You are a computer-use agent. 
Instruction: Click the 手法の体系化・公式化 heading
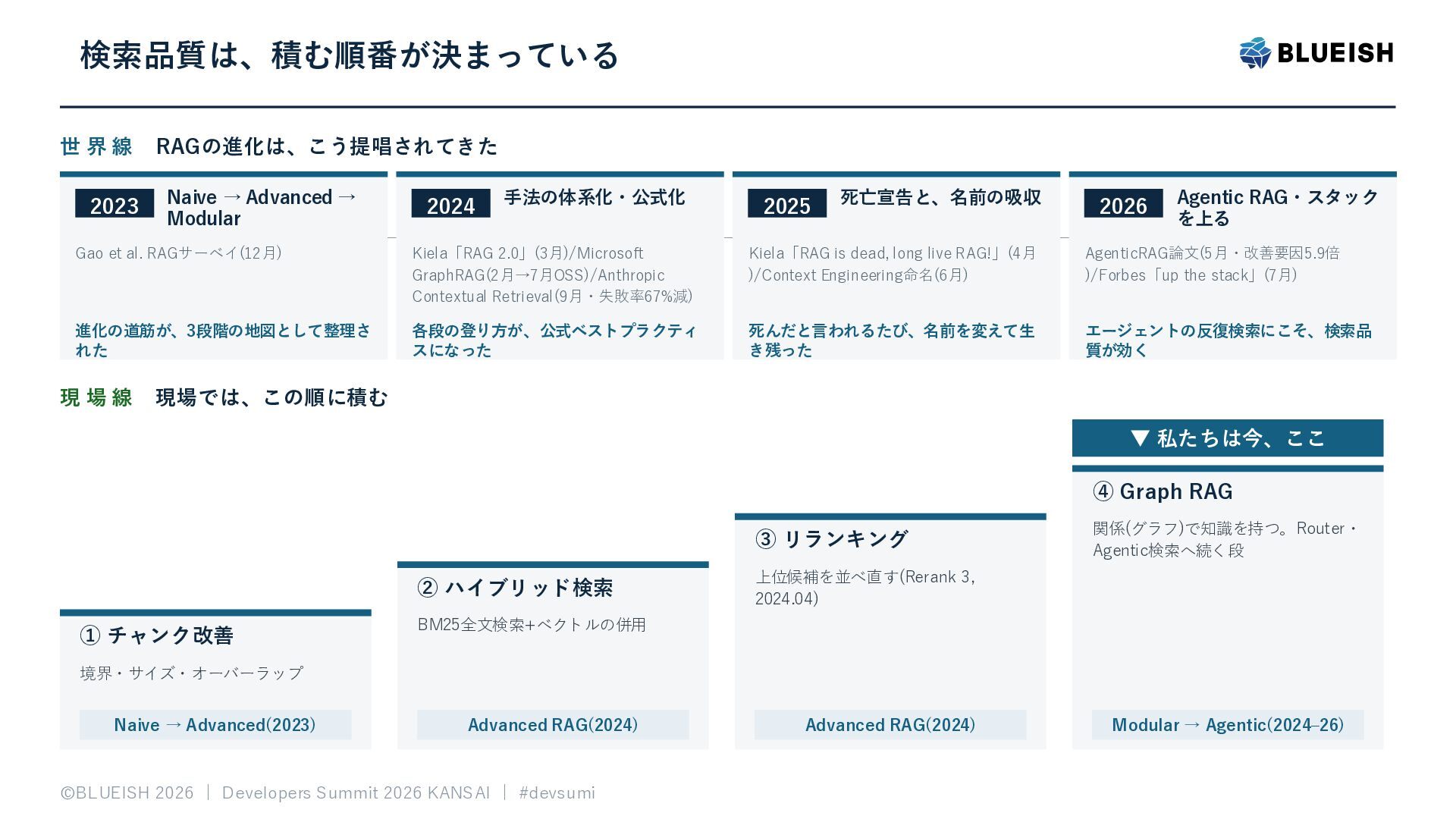click(x=595, y=197)
